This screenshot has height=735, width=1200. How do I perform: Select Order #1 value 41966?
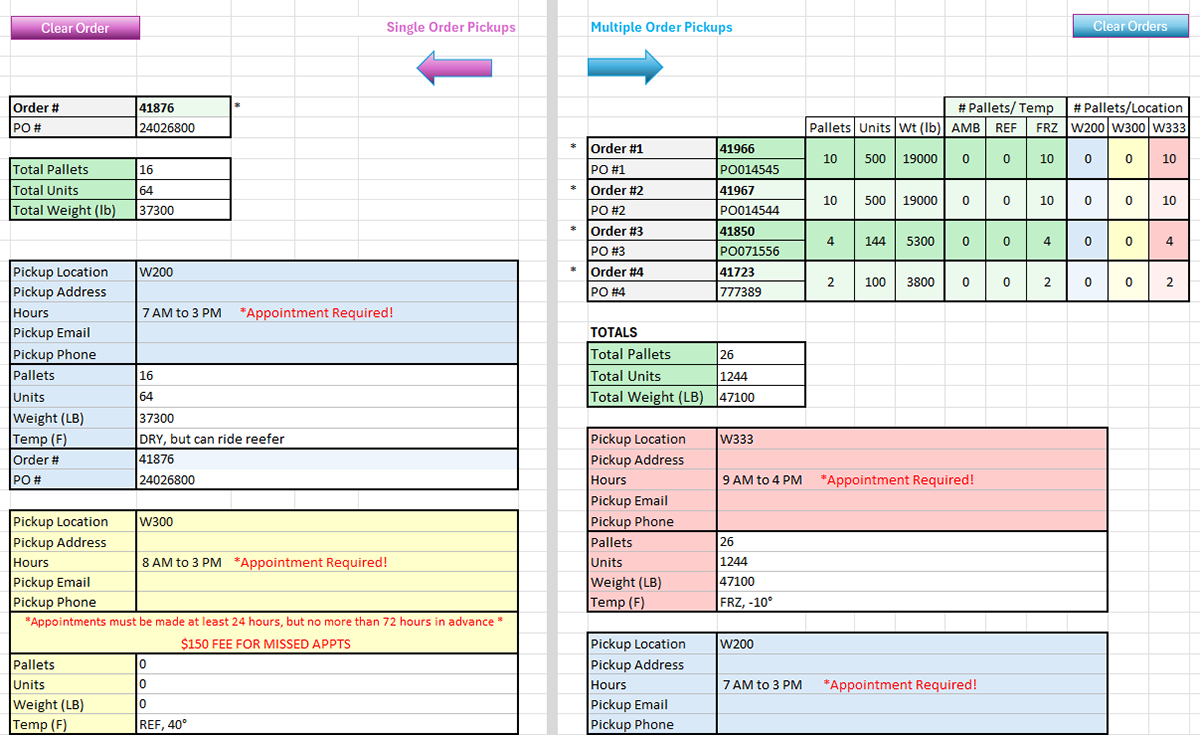coord(761,149)
